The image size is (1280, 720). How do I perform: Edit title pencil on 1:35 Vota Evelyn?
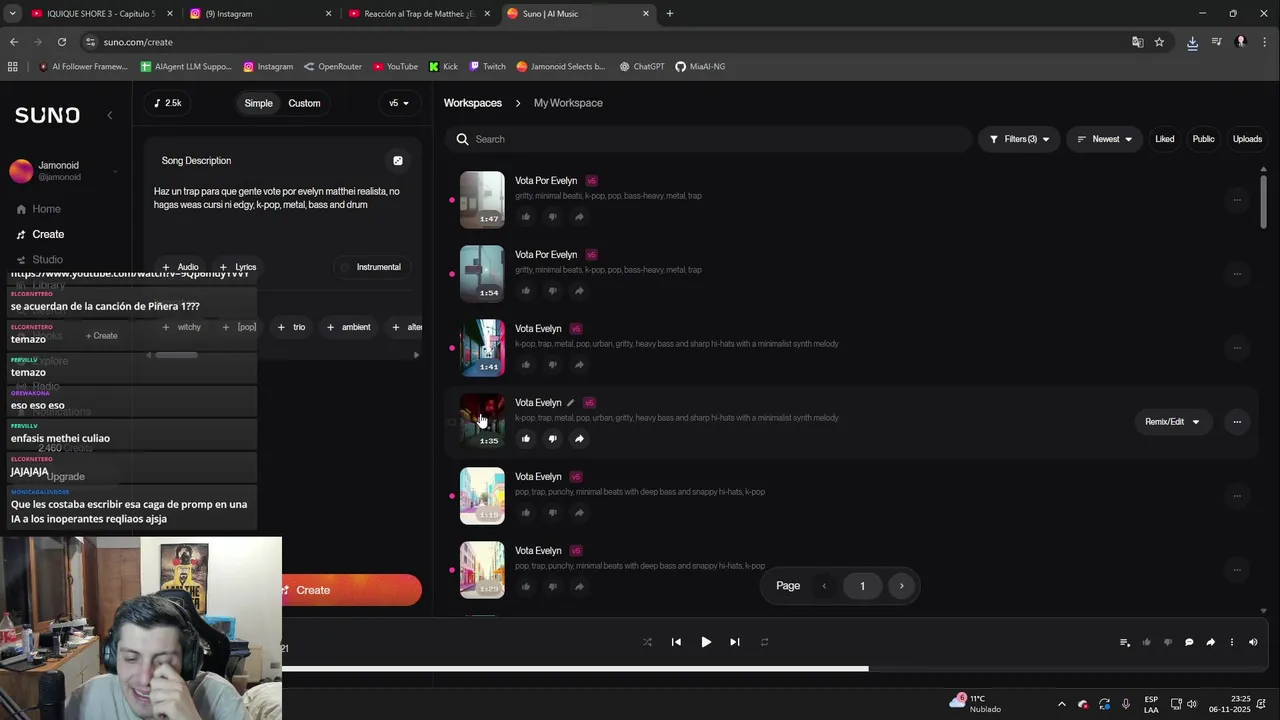[571, 403]
